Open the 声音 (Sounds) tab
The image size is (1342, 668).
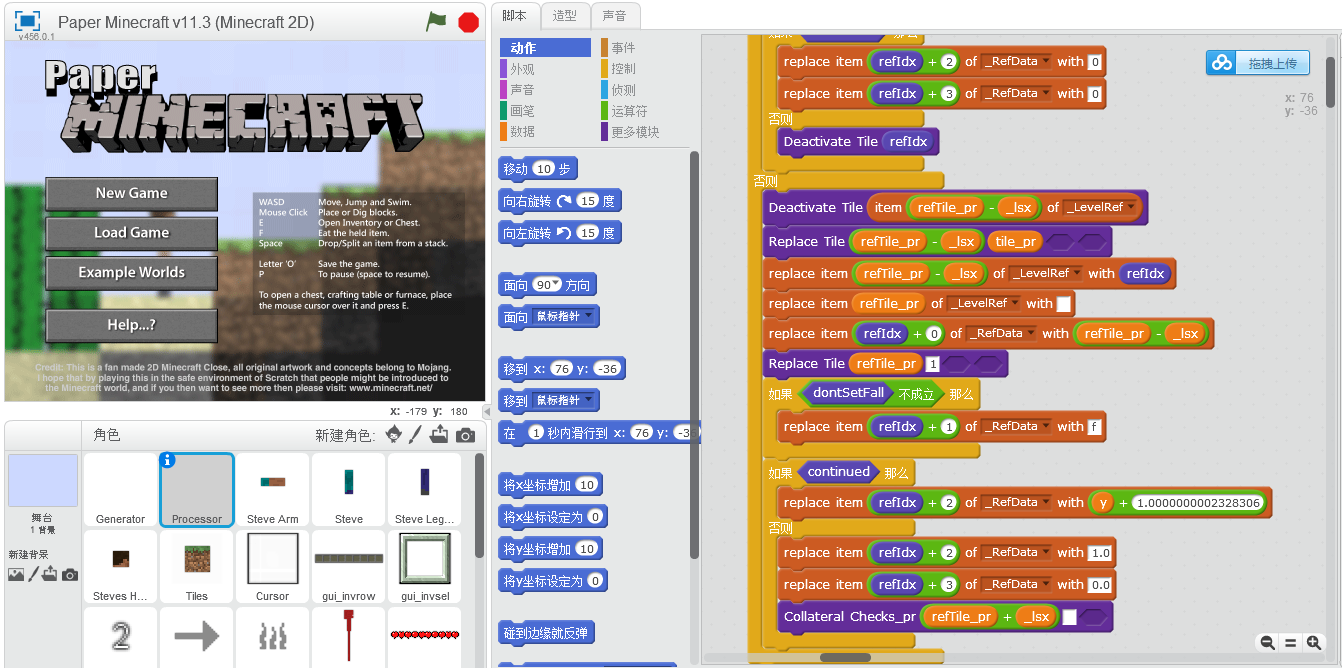(615, 15)
